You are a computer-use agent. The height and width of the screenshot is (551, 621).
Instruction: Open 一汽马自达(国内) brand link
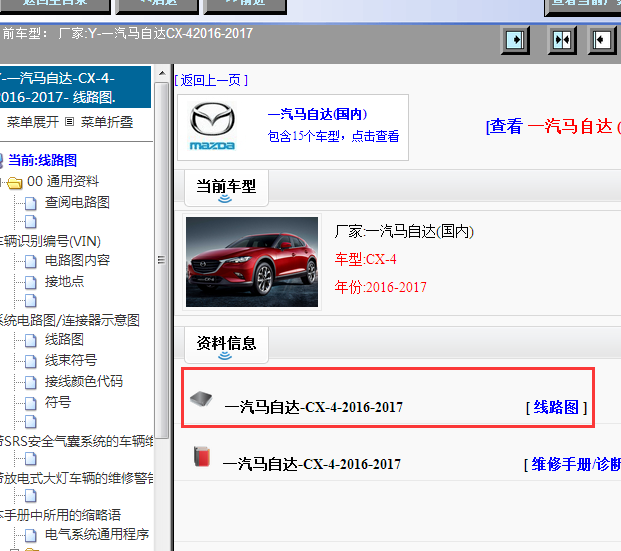pyautogui.click(x=318, y=114)
